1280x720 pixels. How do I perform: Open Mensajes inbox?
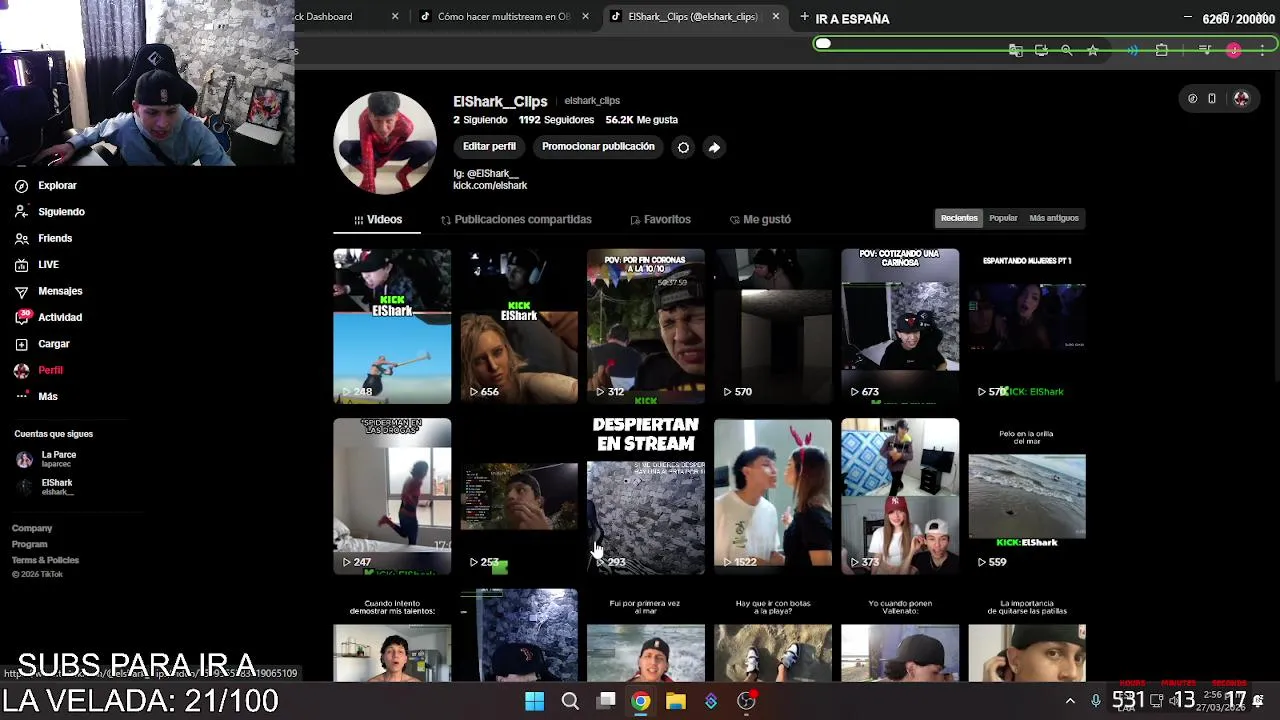pos(48,291)
